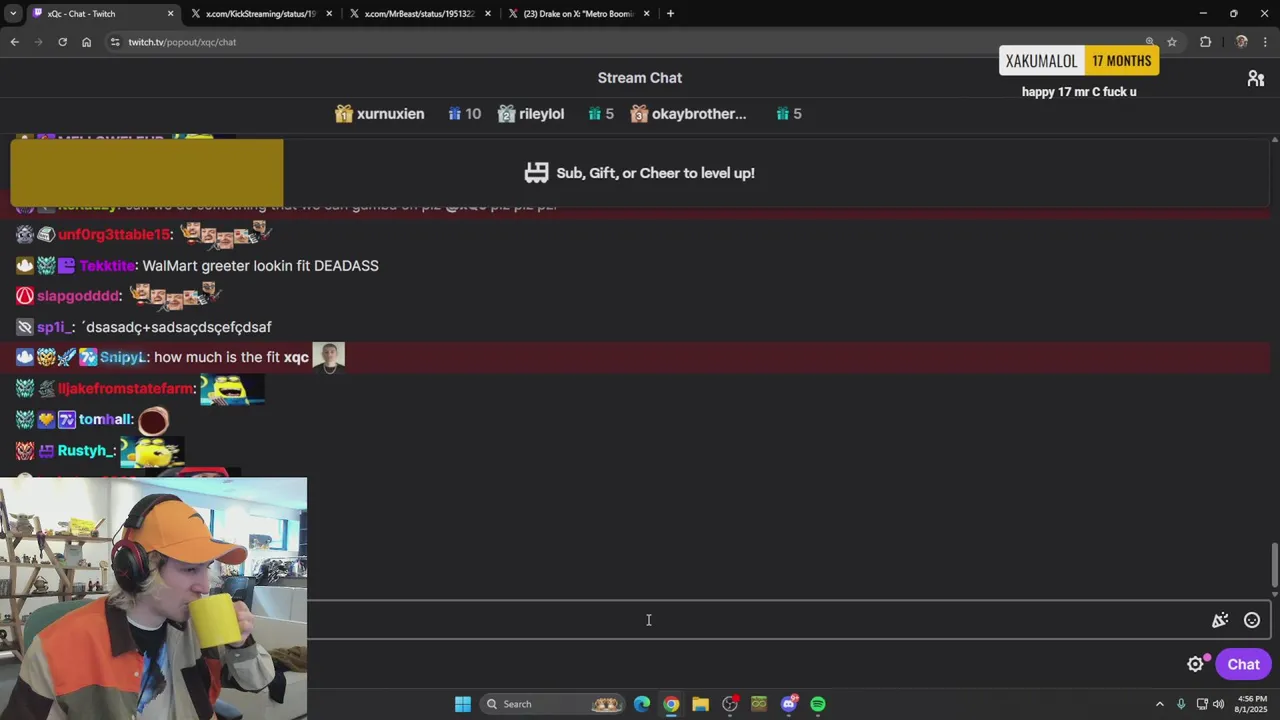The image size is (1280, 720).
Task: Click tomhall's round emote
Action: point(153,420)
